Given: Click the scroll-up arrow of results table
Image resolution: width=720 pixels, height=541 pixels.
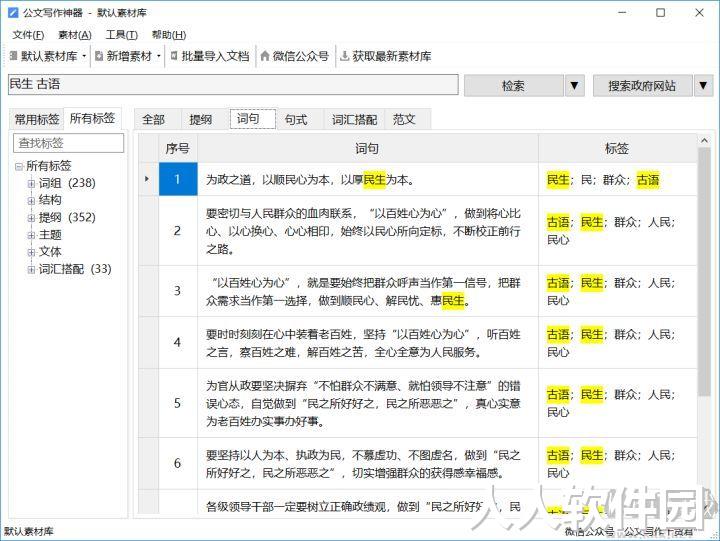Looking at the screenshot, I should (x=704, y=140).
